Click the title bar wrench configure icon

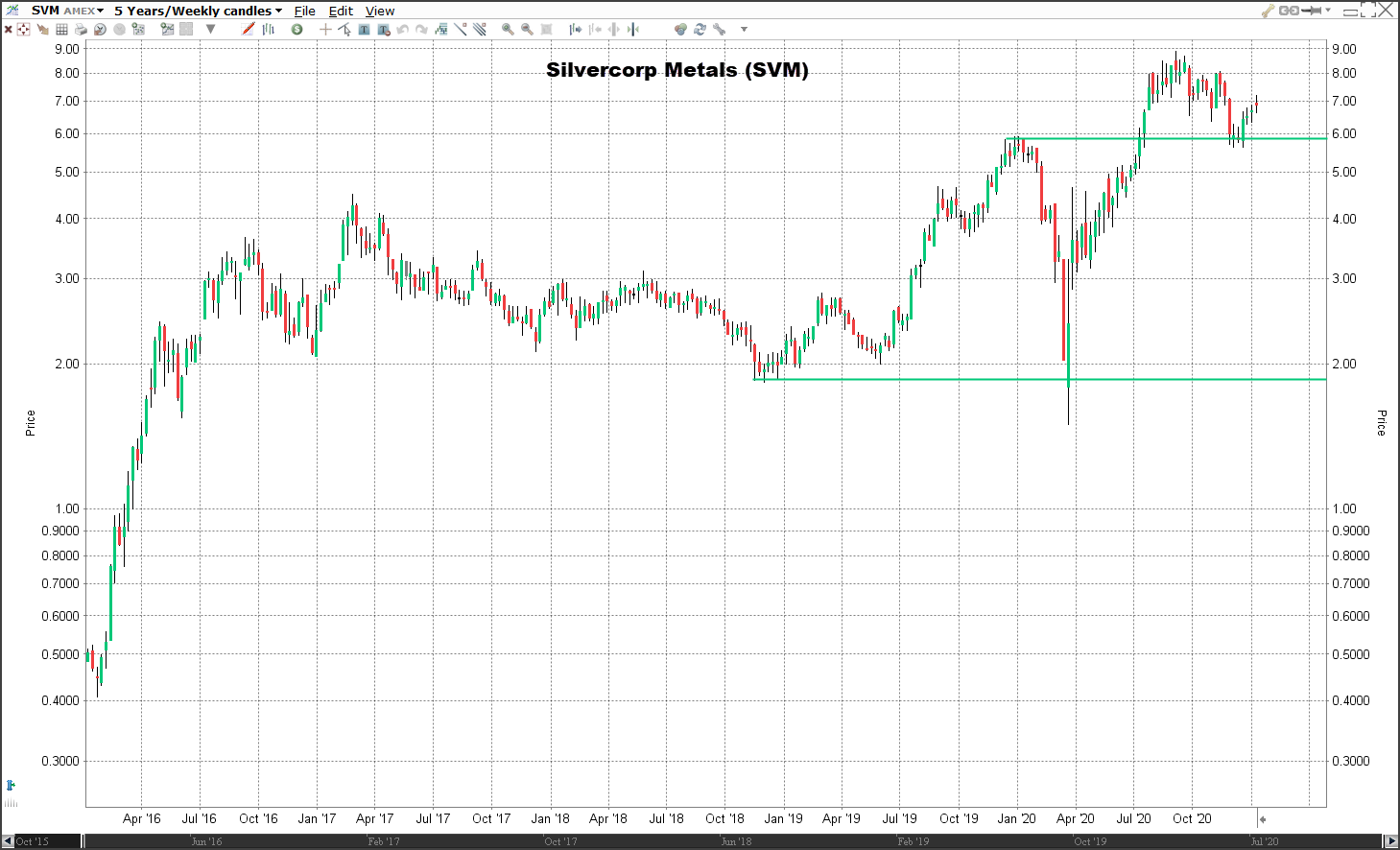(1268, 11)
